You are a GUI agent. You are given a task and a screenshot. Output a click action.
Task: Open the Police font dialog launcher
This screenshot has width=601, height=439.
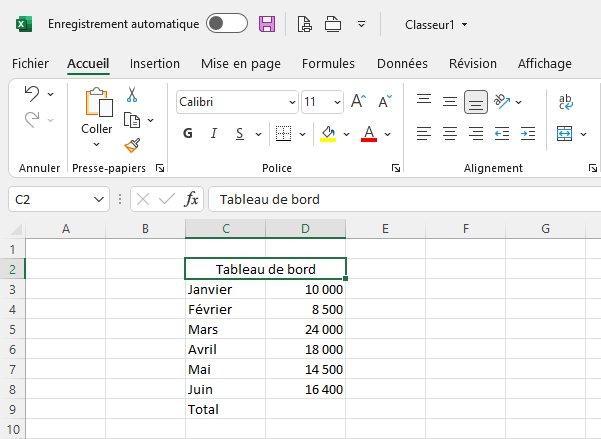(396, 168)
